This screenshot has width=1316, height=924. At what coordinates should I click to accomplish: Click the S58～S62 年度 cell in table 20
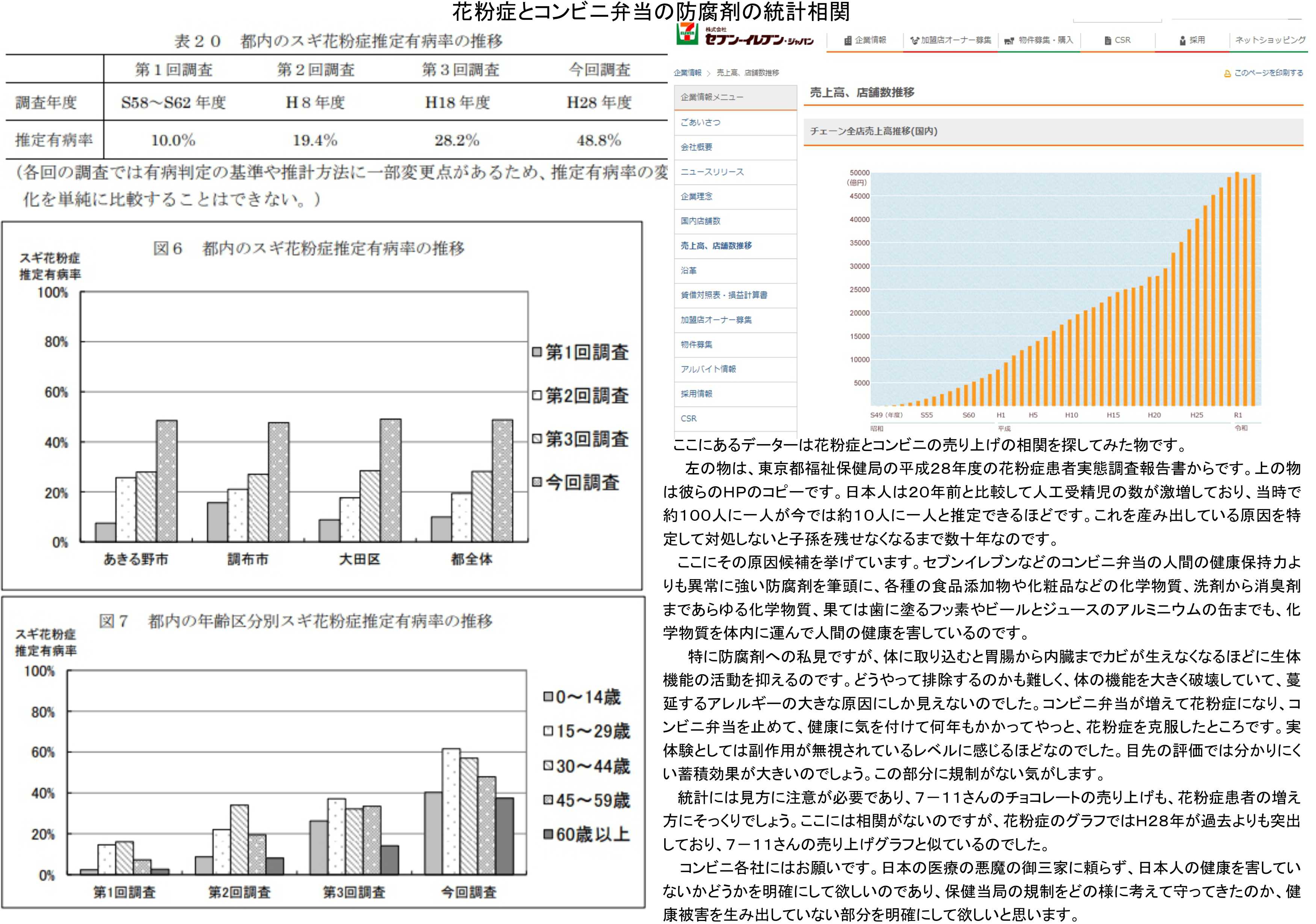click(x=174, y=103)
